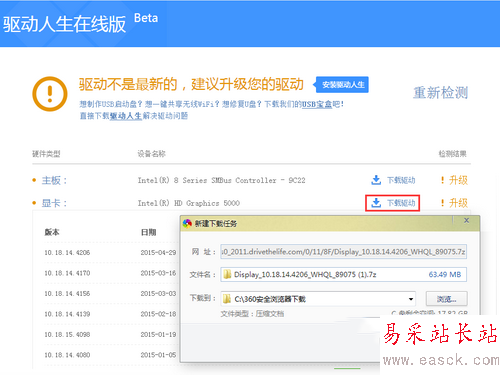This screenshot has height=375, width=500.
Task: Open the USB宝盒 link
Action: pyautogui.click(x=317, y=104)
